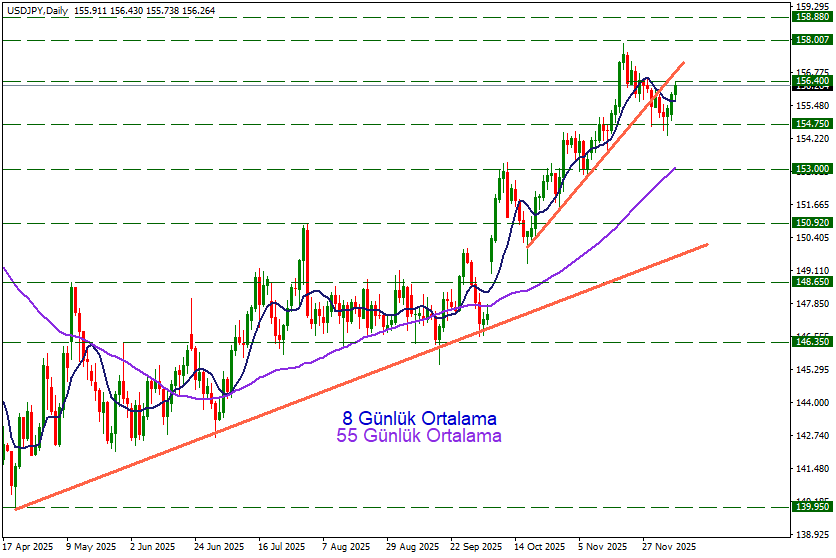
Task: Select the 156.400 price level tag
Action: pos(812,80)
